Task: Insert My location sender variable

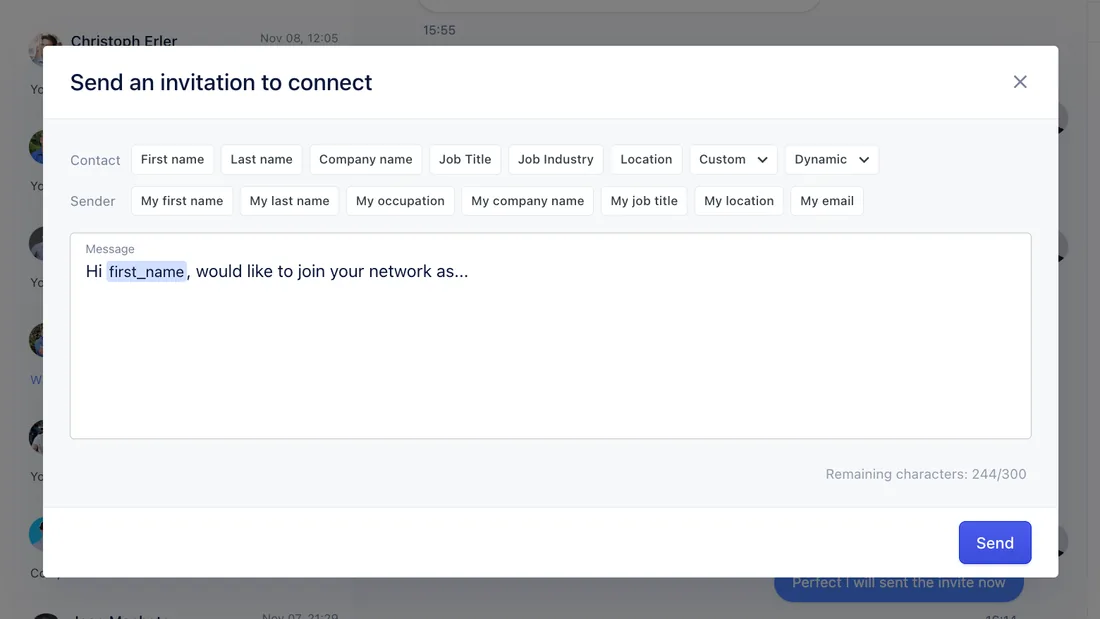Action: tap(739, 201)
